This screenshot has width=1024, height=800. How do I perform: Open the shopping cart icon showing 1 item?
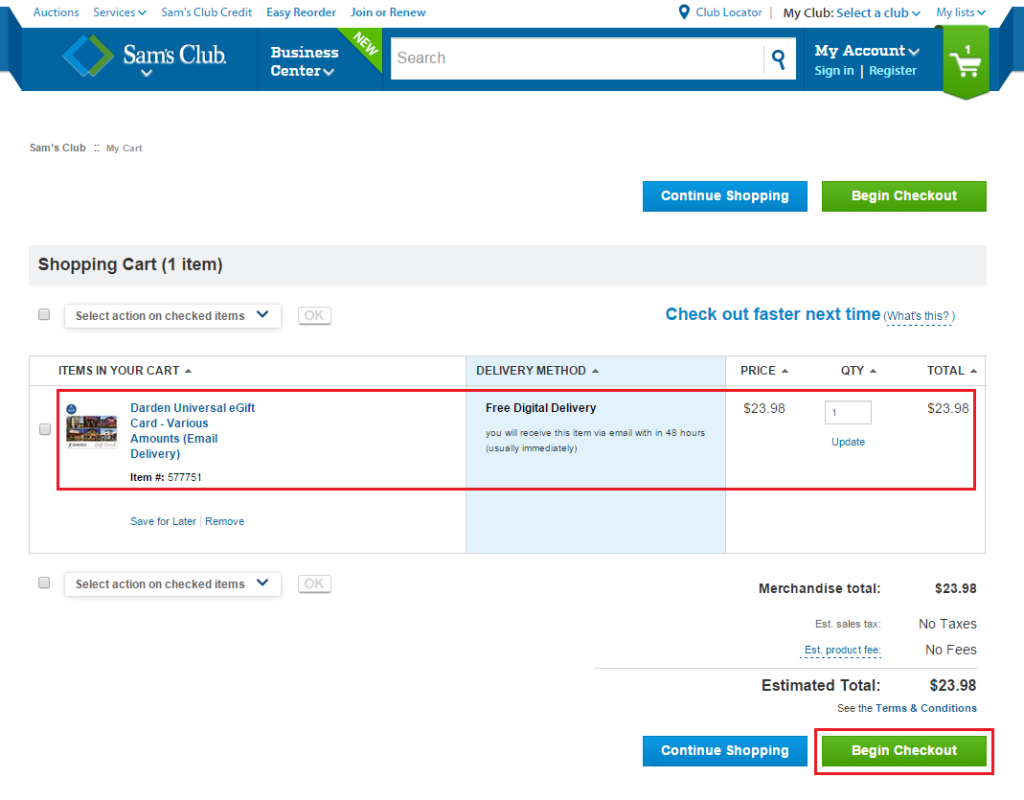point(964,62)
